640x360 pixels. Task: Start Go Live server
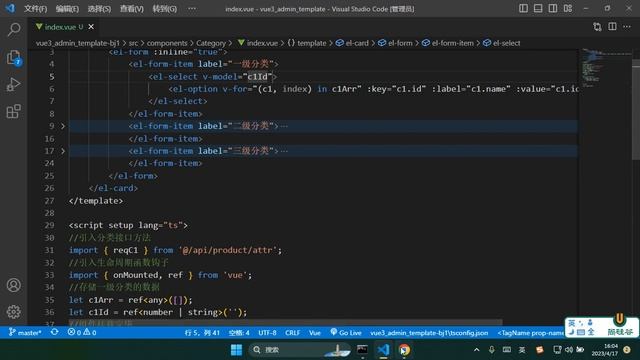point(346,333)
